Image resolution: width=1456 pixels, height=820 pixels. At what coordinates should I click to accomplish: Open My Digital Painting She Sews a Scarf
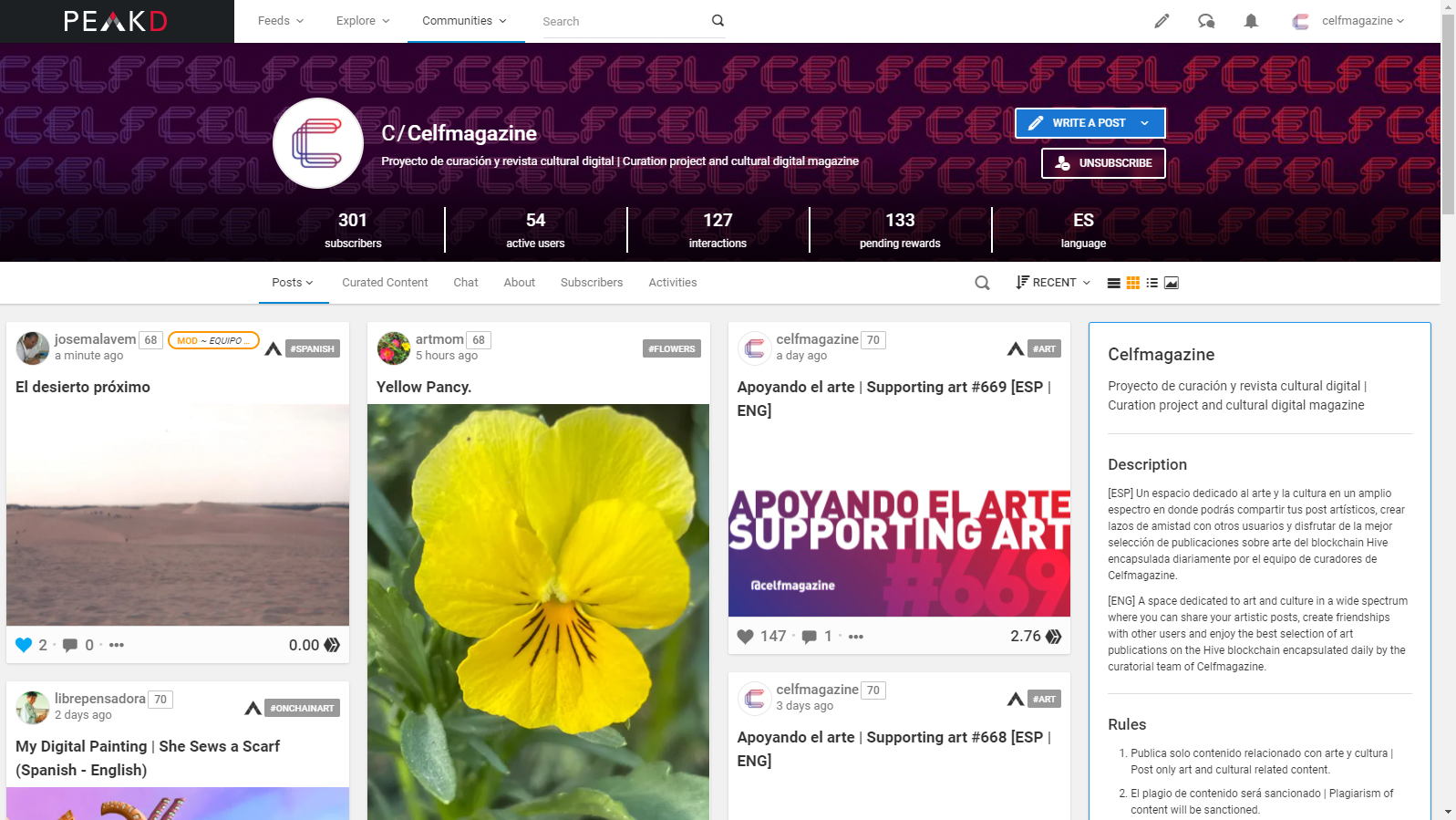(148, 758)
